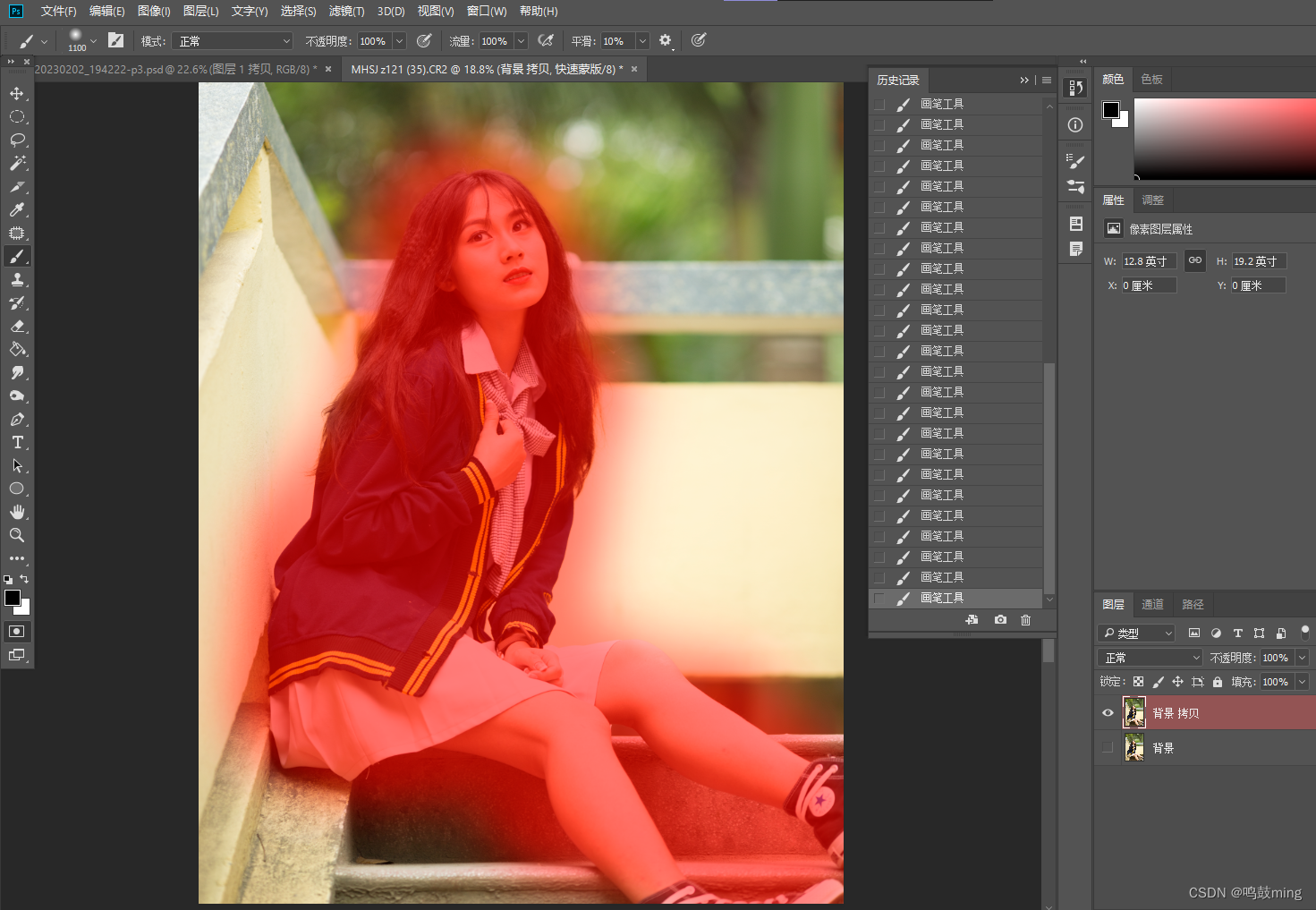Select the Pen tool
1316x910 pixels.
click(17, 419)
